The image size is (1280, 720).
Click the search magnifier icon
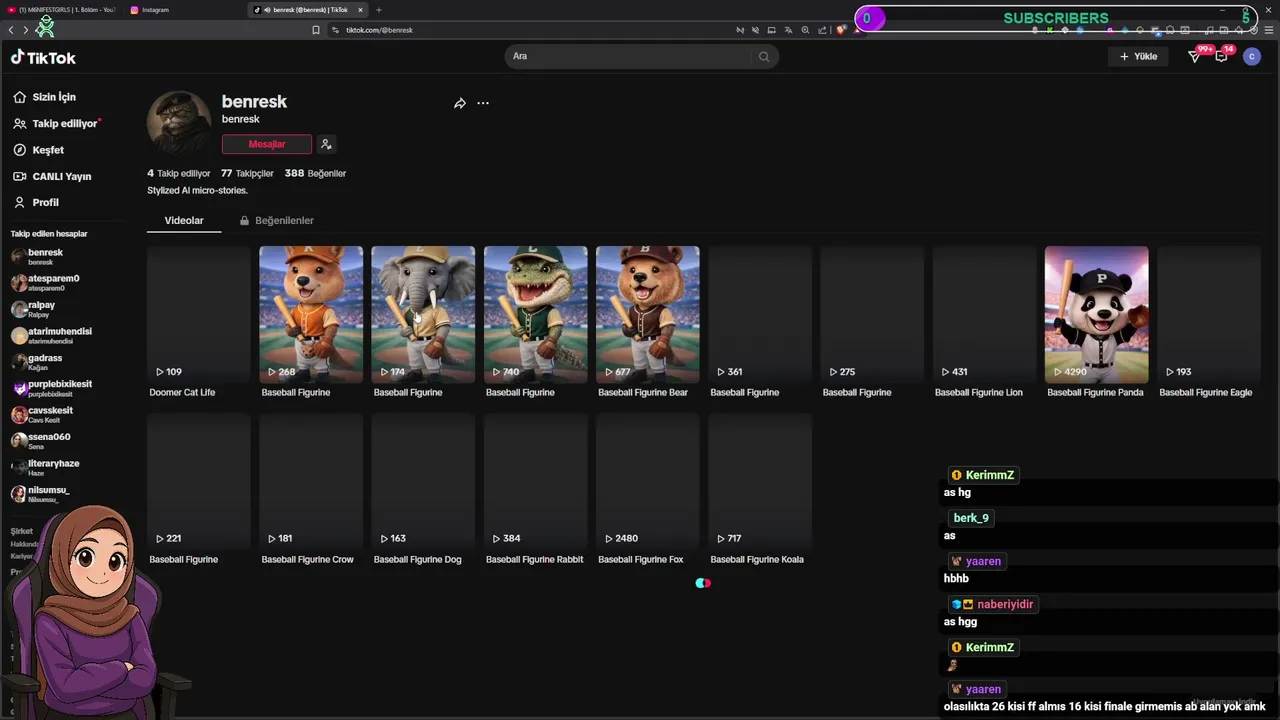pos(764,56)
